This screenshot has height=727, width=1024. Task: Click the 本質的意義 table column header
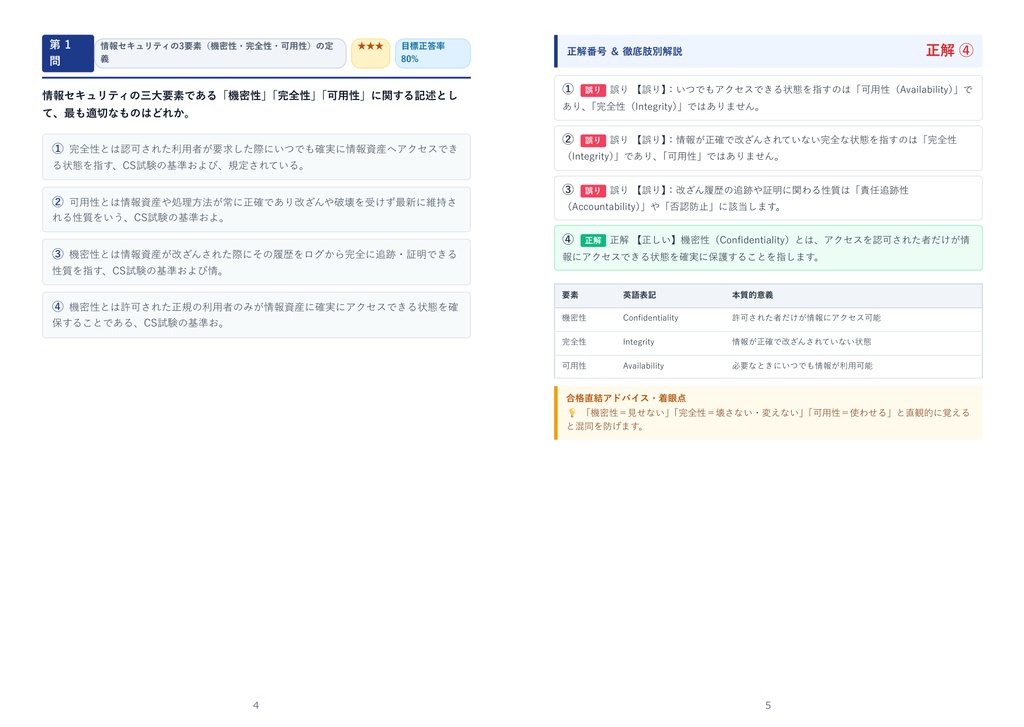point(752,295)
